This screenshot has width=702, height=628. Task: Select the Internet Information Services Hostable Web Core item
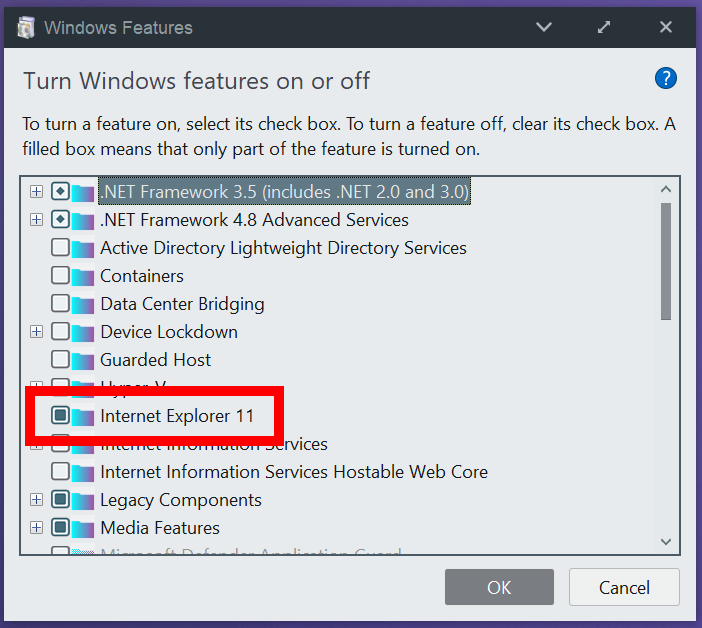point(293,472)
